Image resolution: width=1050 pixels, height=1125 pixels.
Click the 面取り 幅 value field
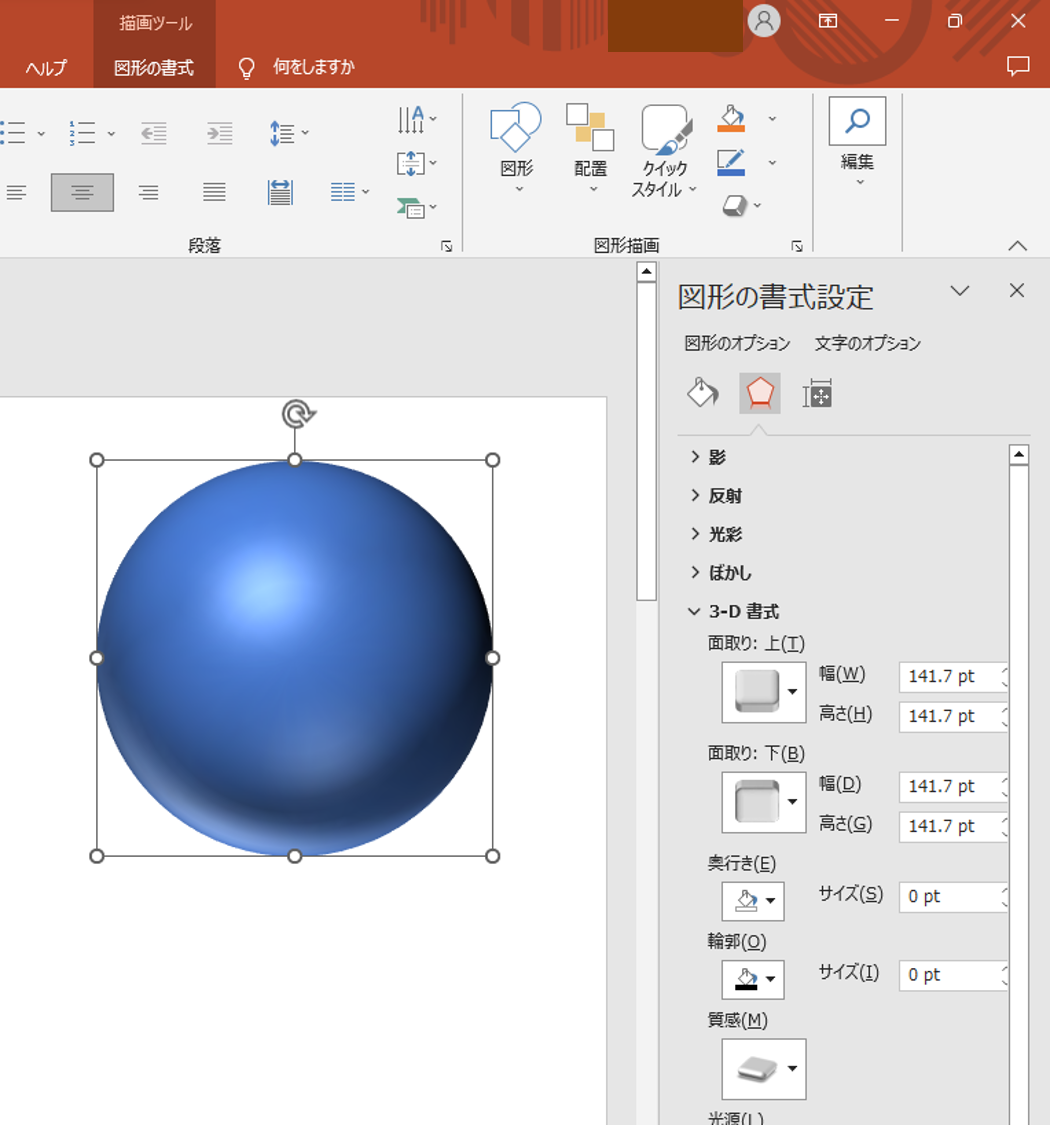[x=951, y=677]
